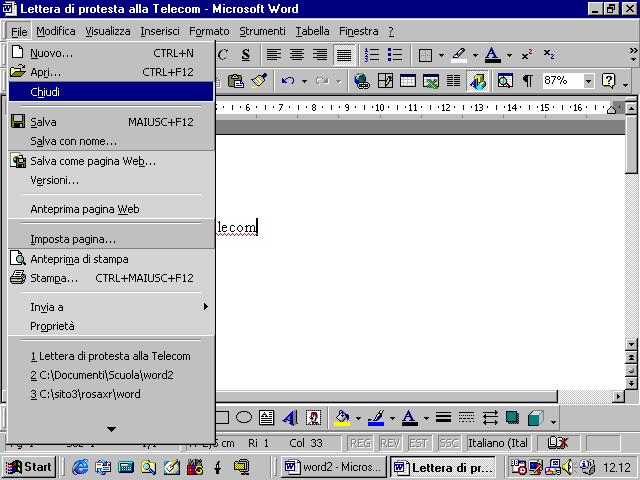
Task: Open the Document Map icon
Action: point(505,81)
